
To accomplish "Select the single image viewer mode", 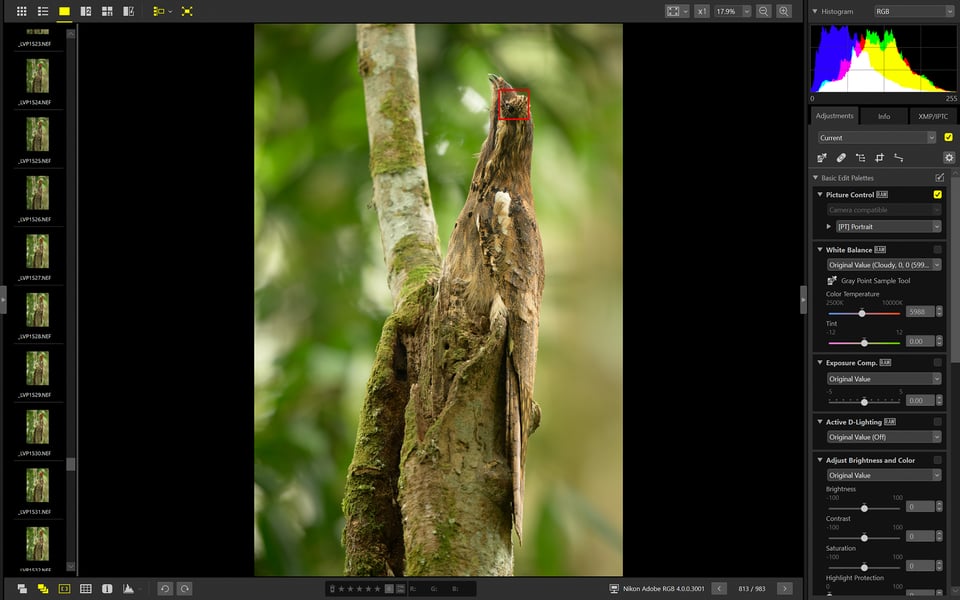I will point(64,11).
